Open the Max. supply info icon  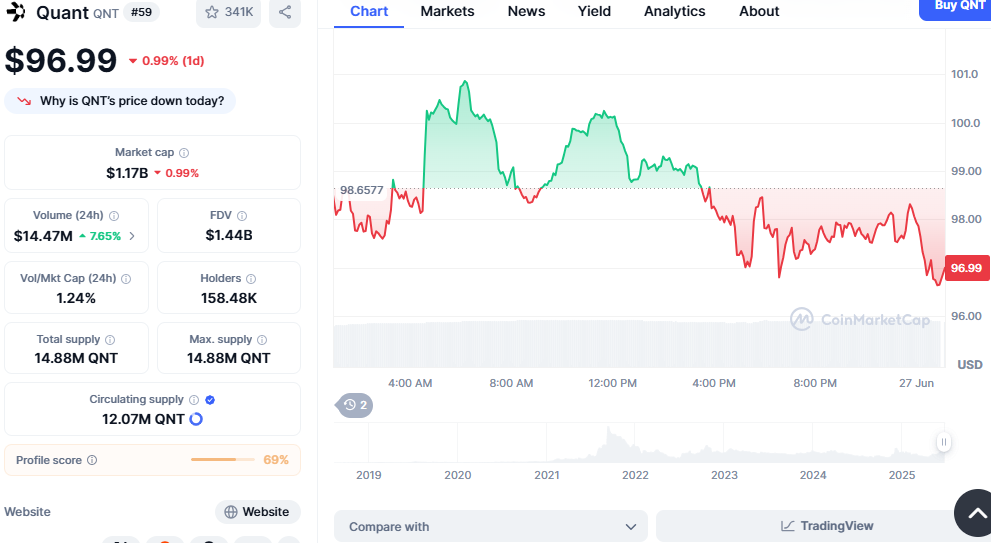[262, 339]
